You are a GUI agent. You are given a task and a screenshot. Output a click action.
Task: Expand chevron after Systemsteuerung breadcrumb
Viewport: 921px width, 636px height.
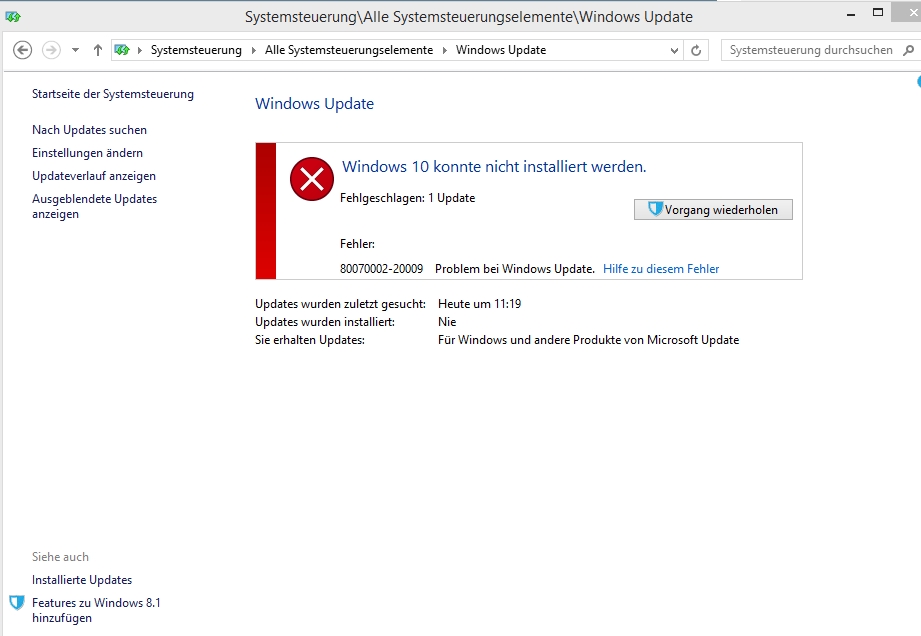[253, 51]
